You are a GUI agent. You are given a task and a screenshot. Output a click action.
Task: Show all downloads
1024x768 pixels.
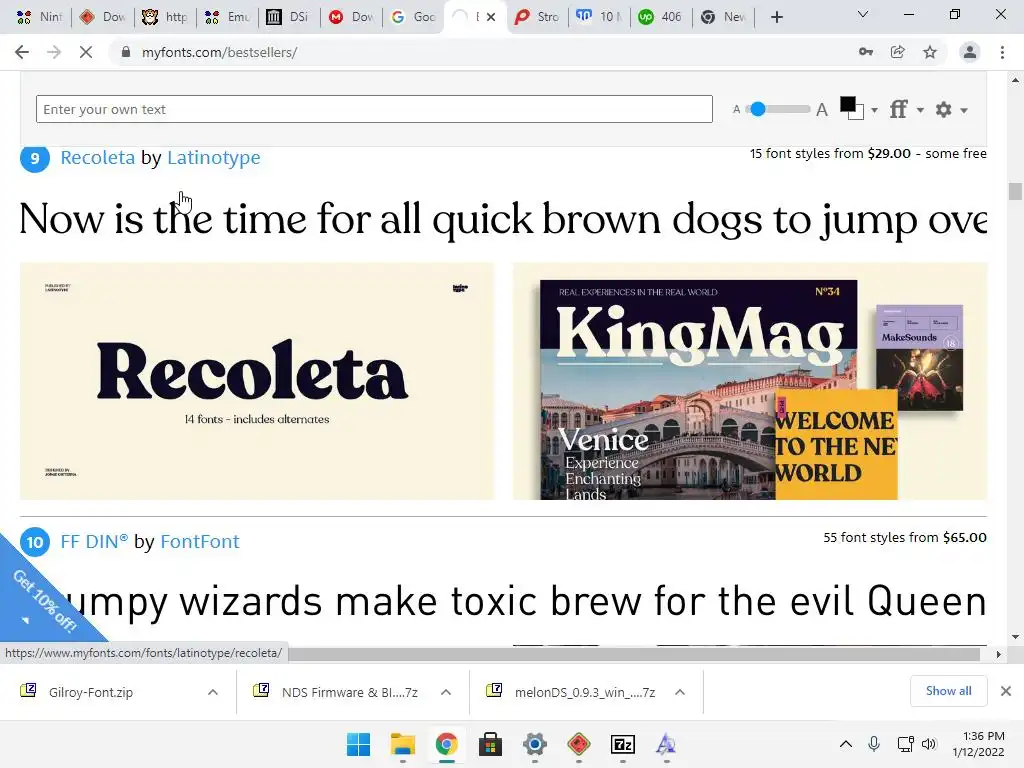point(948,691)
